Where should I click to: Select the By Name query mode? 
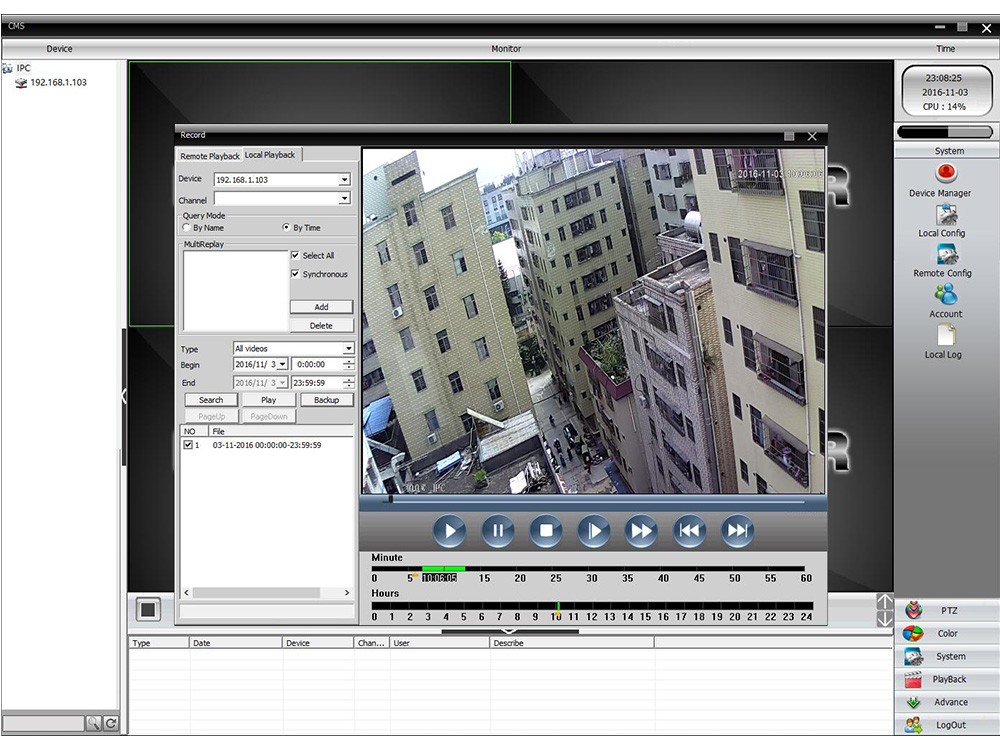186,228
